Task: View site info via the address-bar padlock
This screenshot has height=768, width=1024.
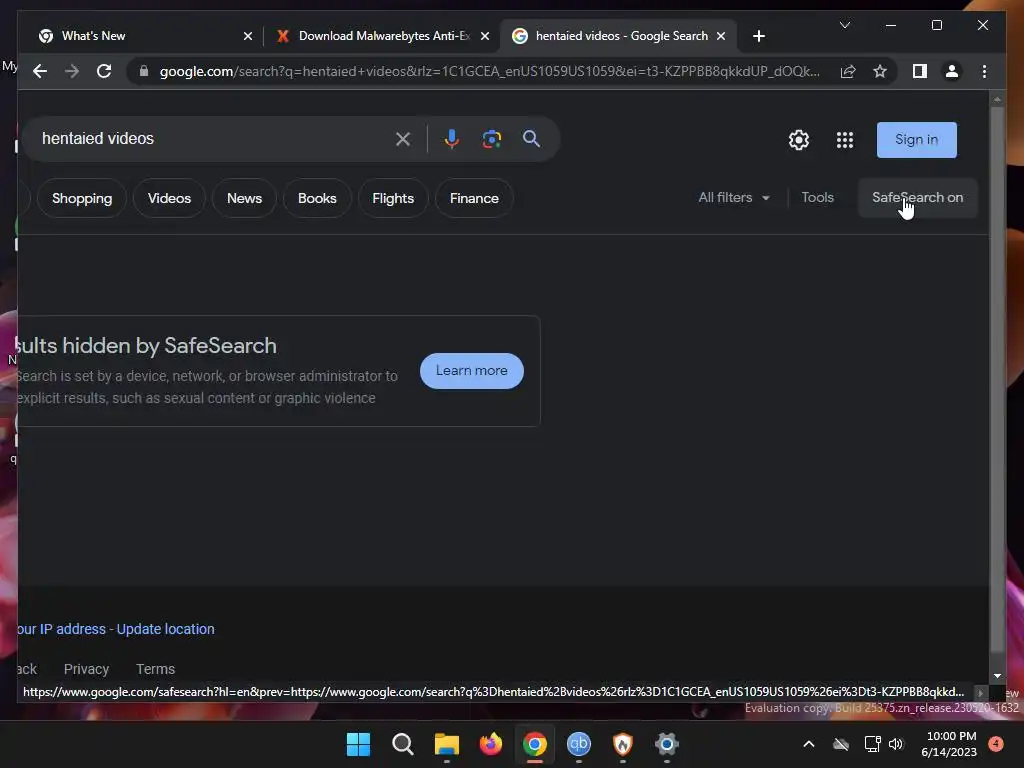Action: click(x=144, y=71)
